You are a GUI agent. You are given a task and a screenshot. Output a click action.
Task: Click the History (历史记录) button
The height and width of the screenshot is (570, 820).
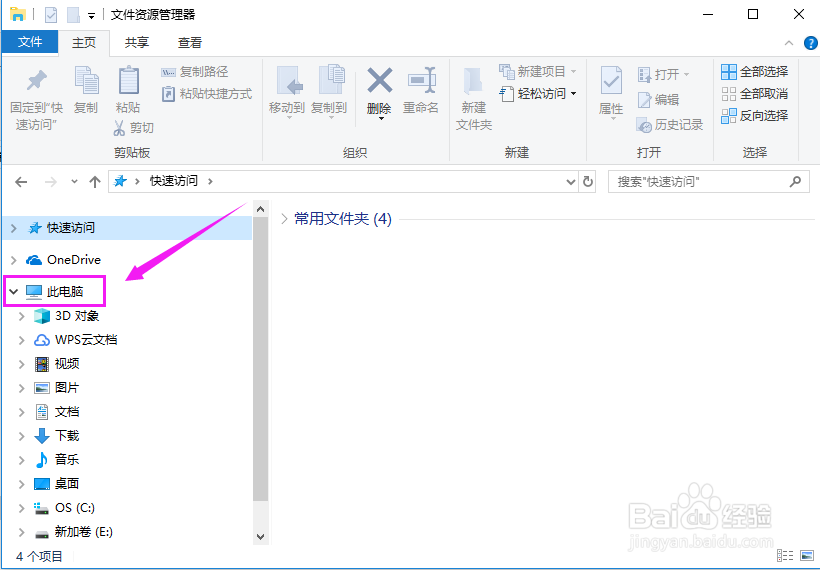[670, 124]
